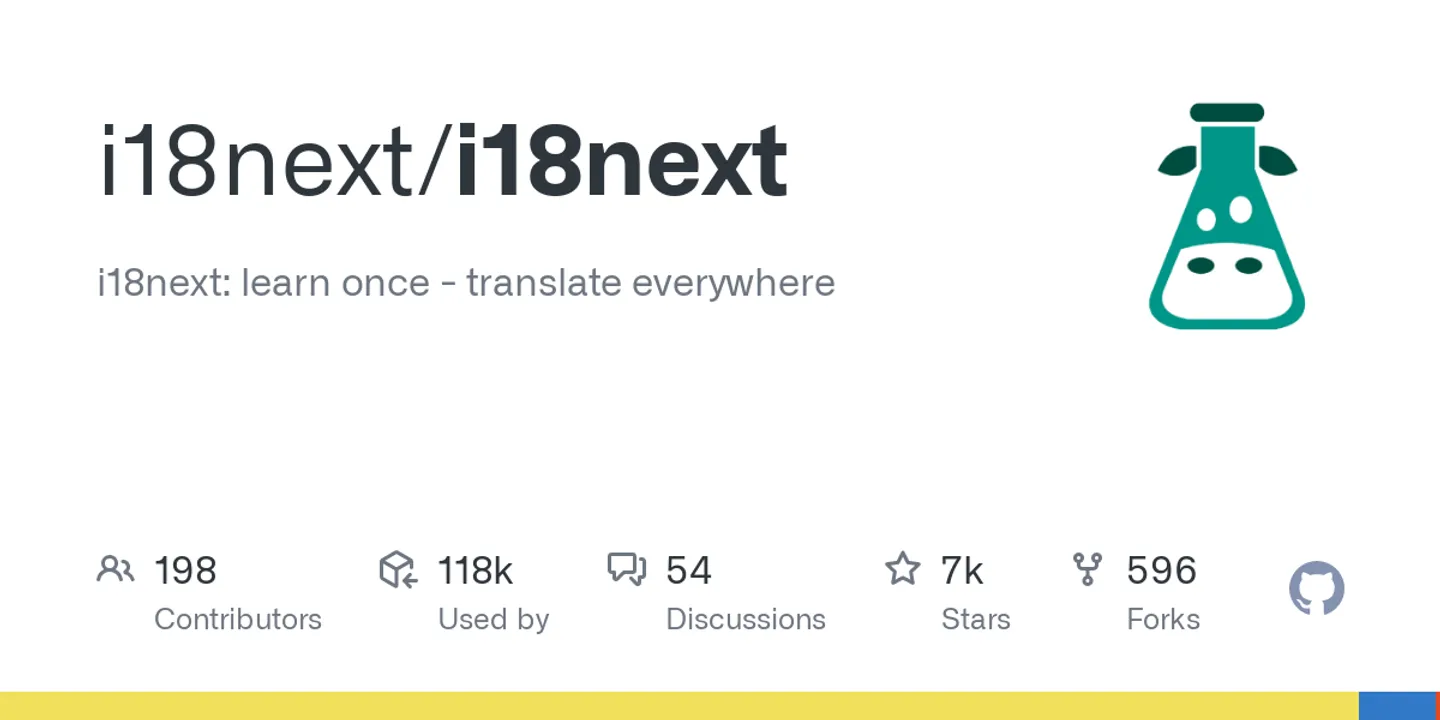Click the GitHub Octocat logo
This screenshot has width=1440, height=720.
click(1316, 588)
